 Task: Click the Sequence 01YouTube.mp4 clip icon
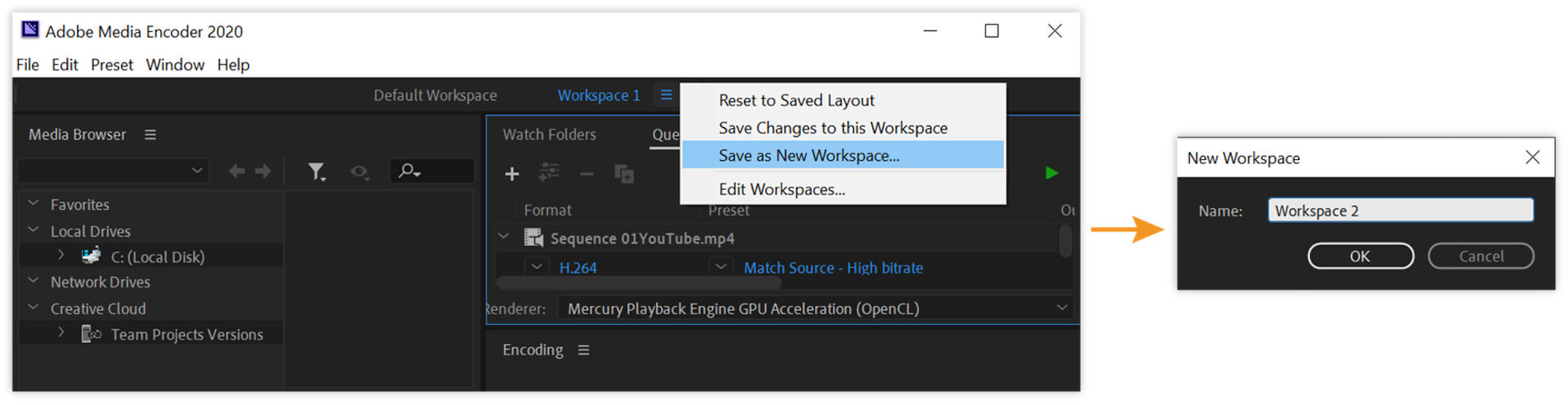click(533, 238)
